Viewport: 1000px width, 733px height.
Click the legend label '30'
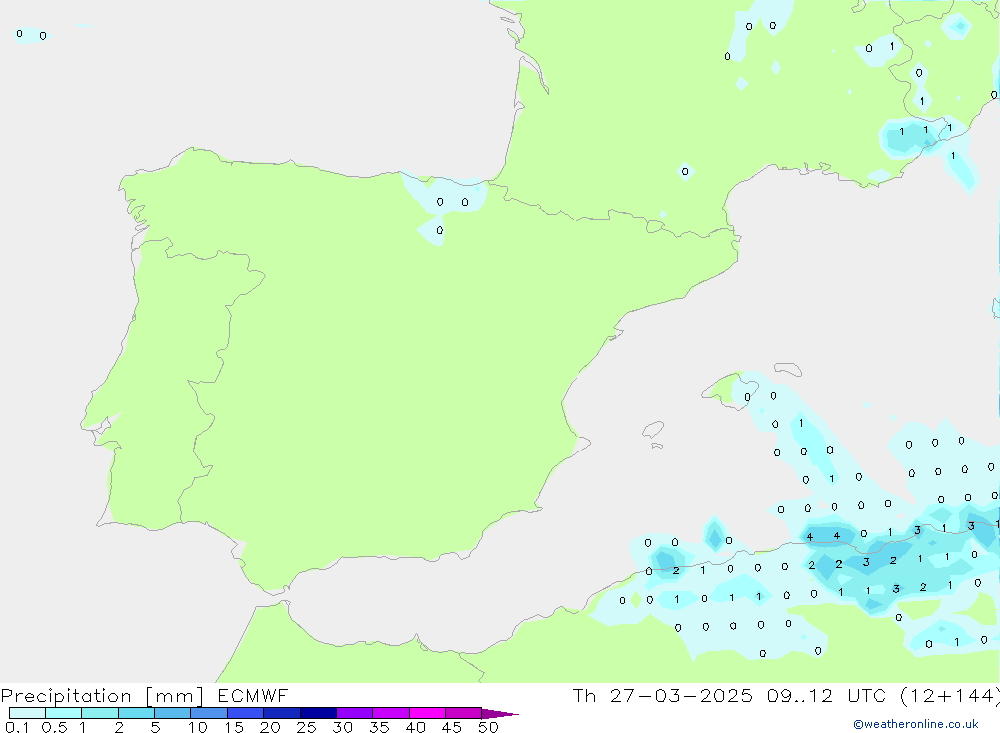coord(342,727)
